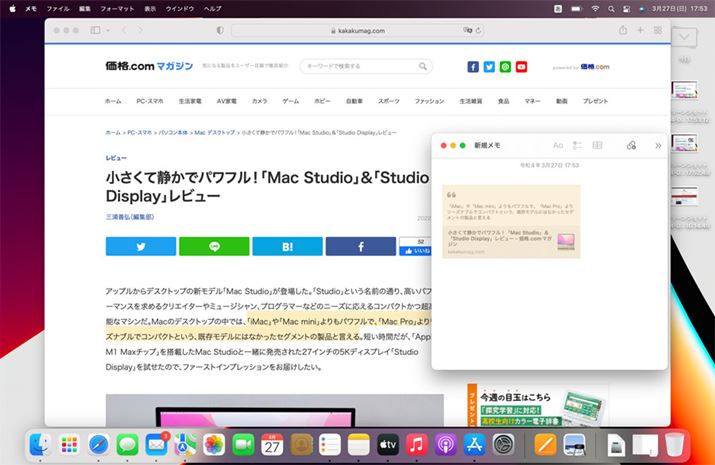Share article via Facebook f button
The height and width of the screenshot is (465, 715).
(x=361, y=246)
